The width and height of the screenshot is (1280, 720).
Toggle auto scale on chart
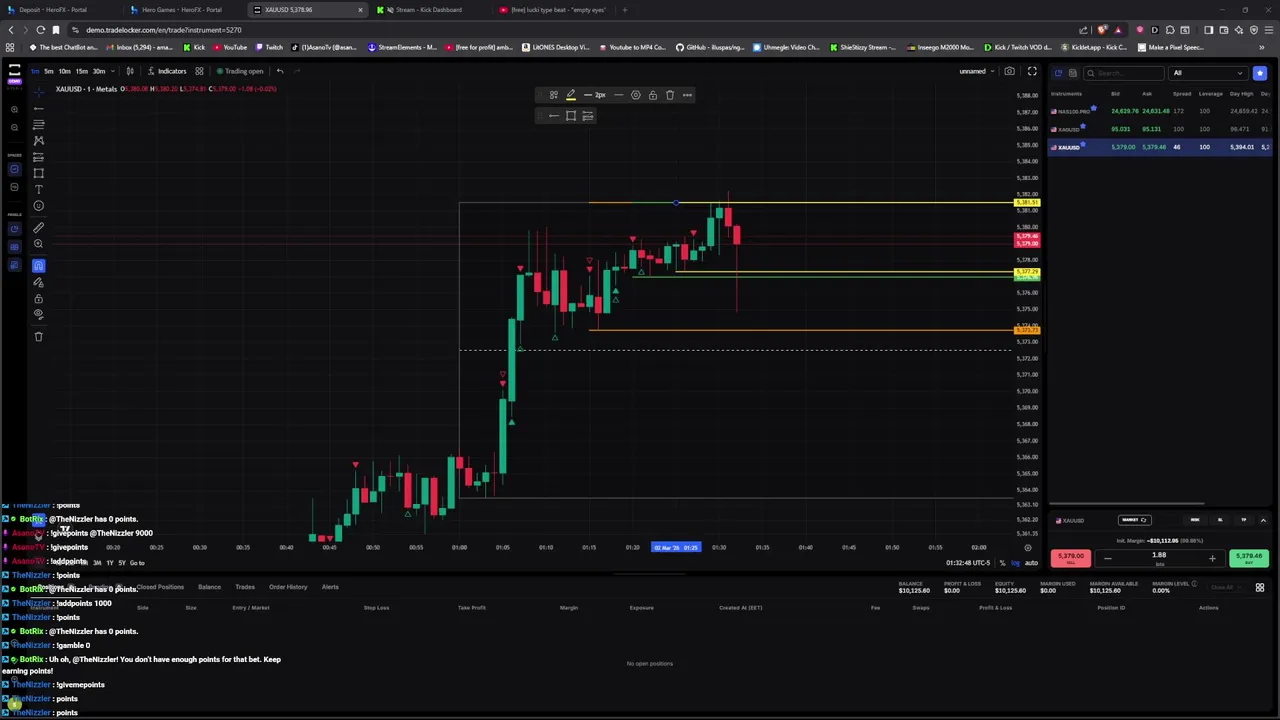tap(1031, 563)
